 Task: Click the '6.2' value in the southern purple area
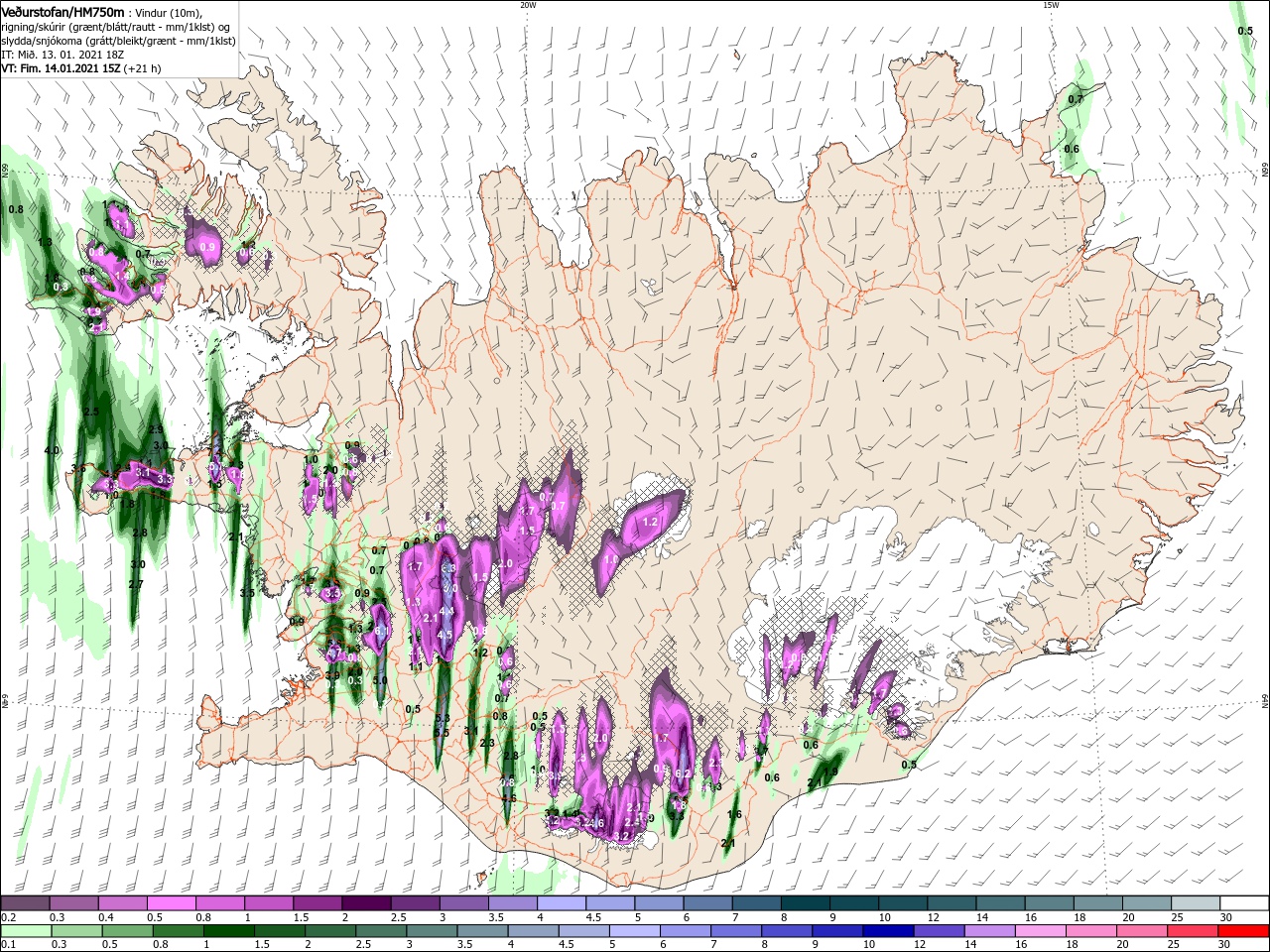pyautogui.click(x=683, y=773)
